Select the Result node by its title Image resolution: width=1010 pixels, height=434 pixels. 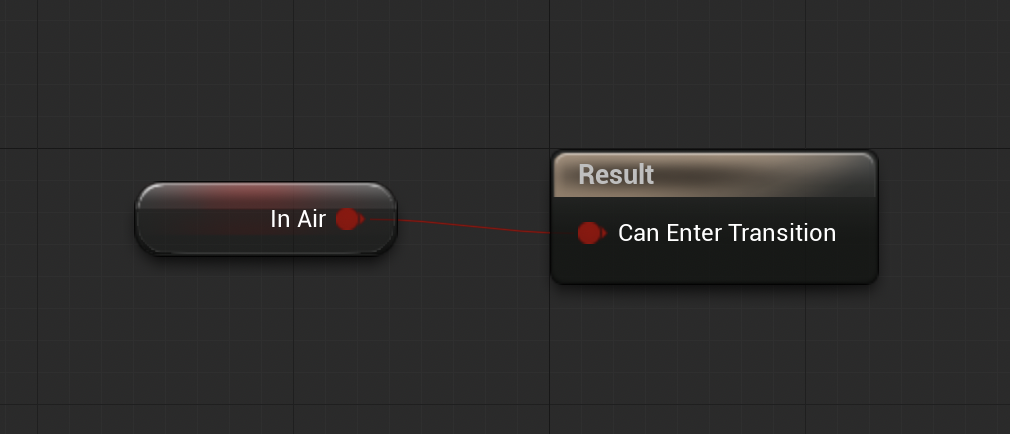click(x=616, y=175)
